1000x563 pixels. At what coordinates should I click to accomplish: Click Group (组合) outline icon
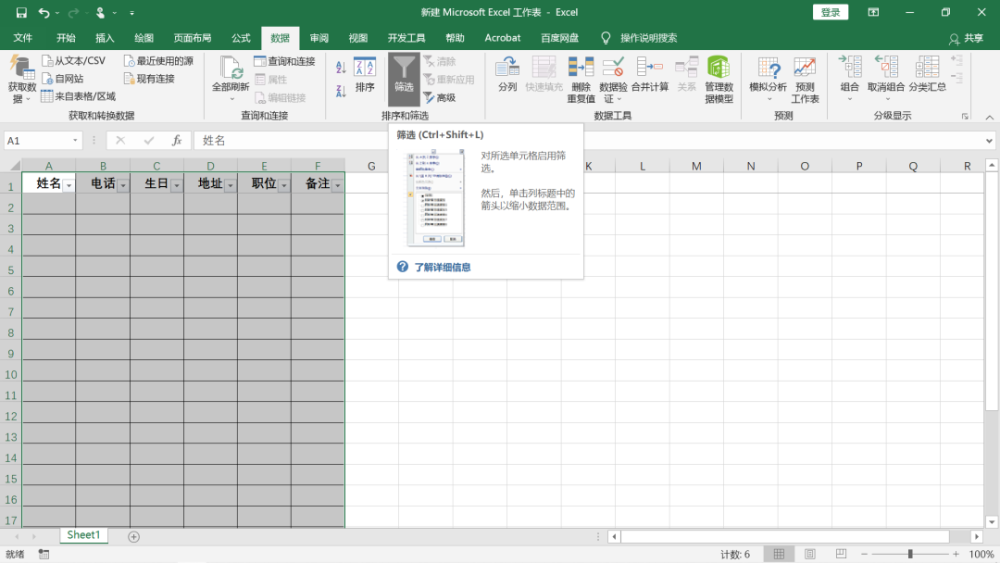point(849,78)
